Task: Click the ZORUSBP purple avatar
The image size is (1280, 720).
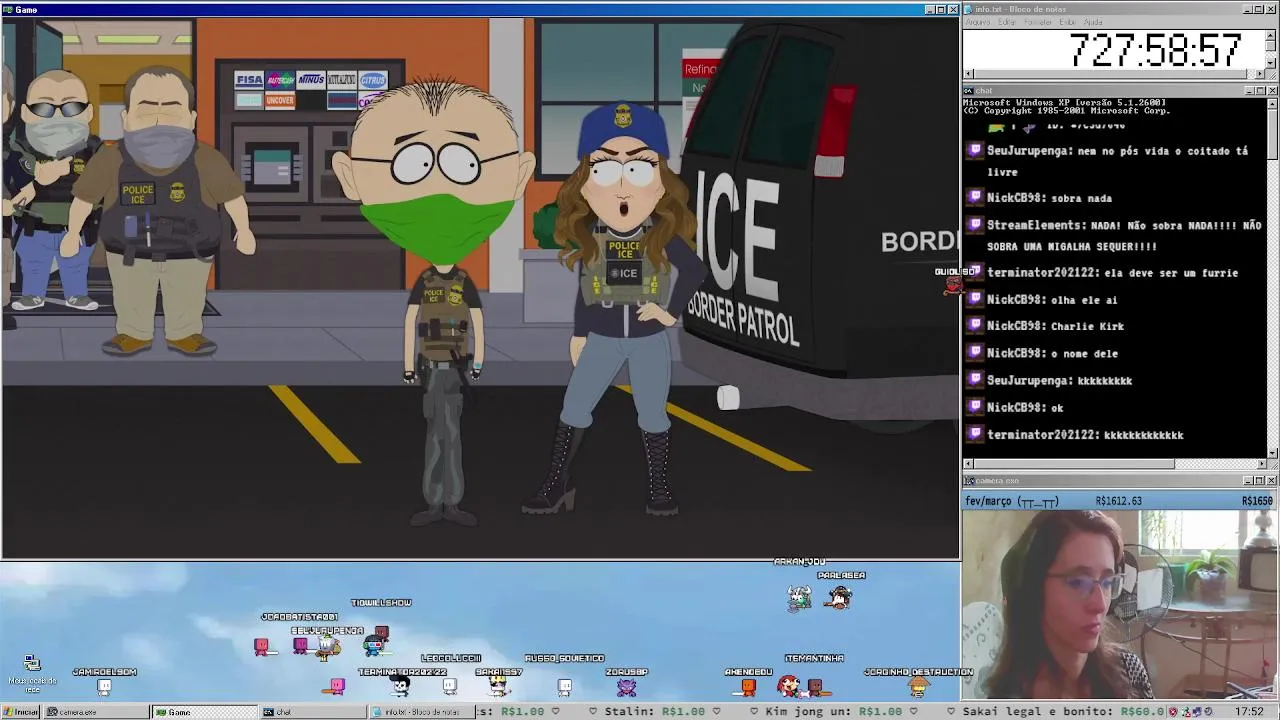Action: [626, 686]
